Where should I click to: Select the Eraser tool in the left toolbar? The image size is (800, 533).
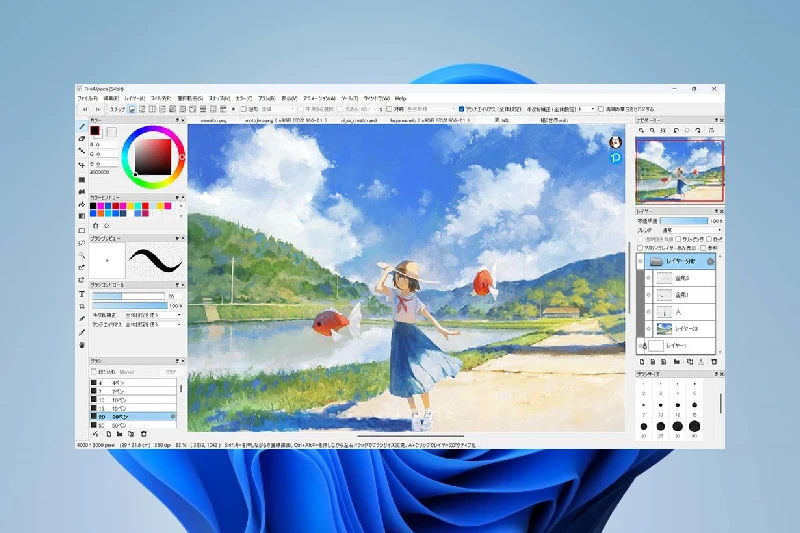point(82,140)
